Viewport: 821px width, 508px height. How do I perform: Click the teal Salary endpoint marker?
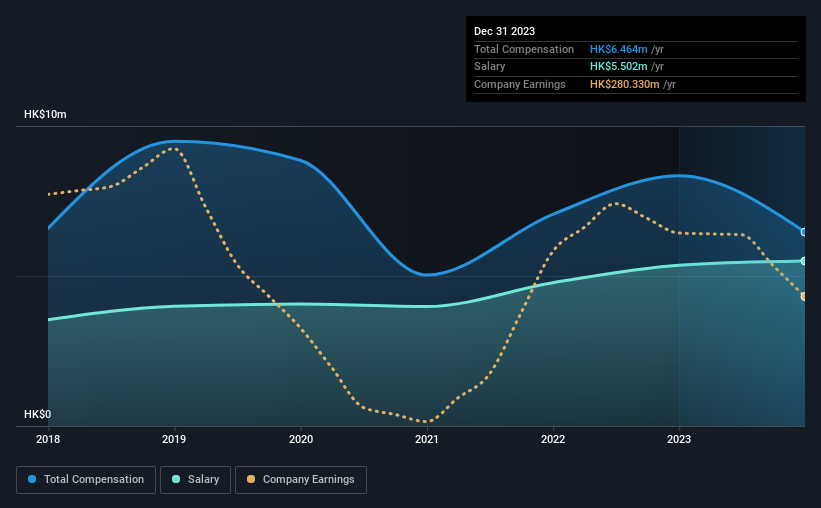tap(804, 261)
